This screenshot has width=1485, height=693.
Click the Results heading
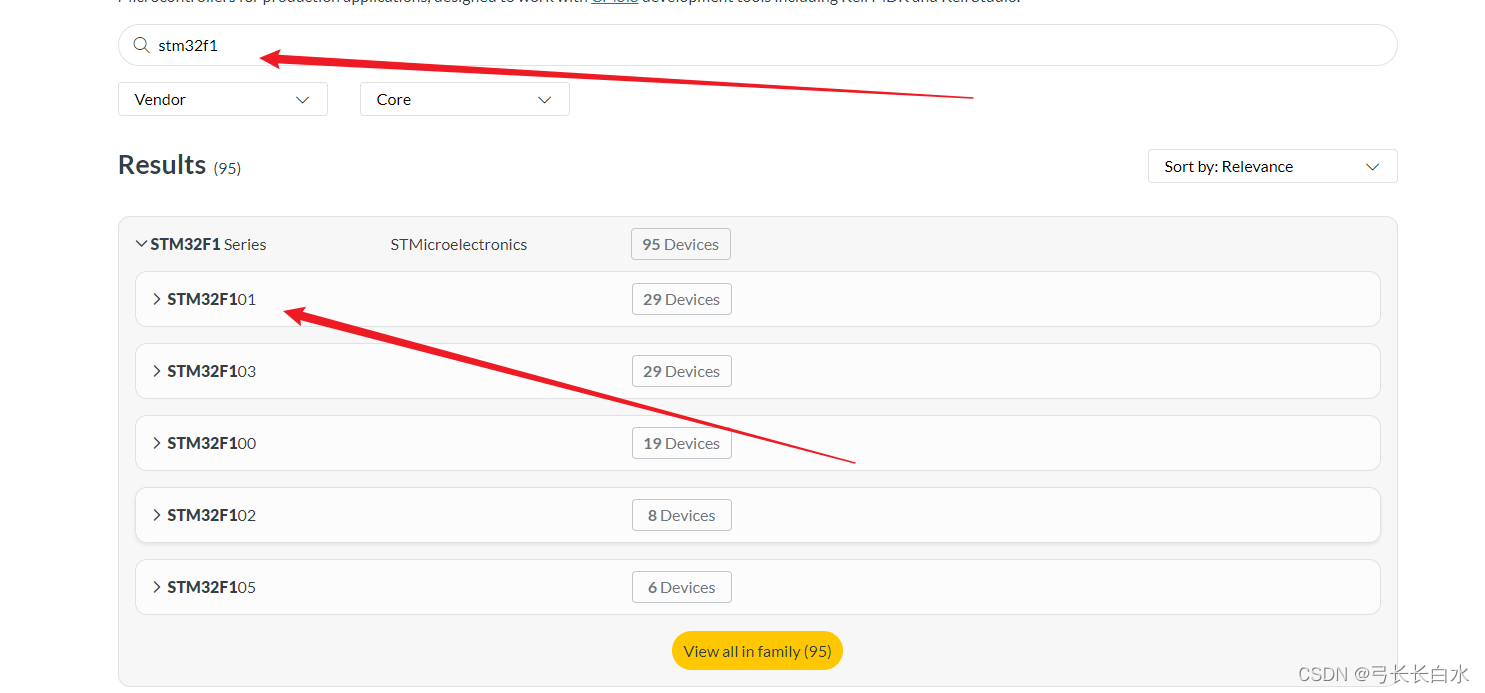click(162, 165)
